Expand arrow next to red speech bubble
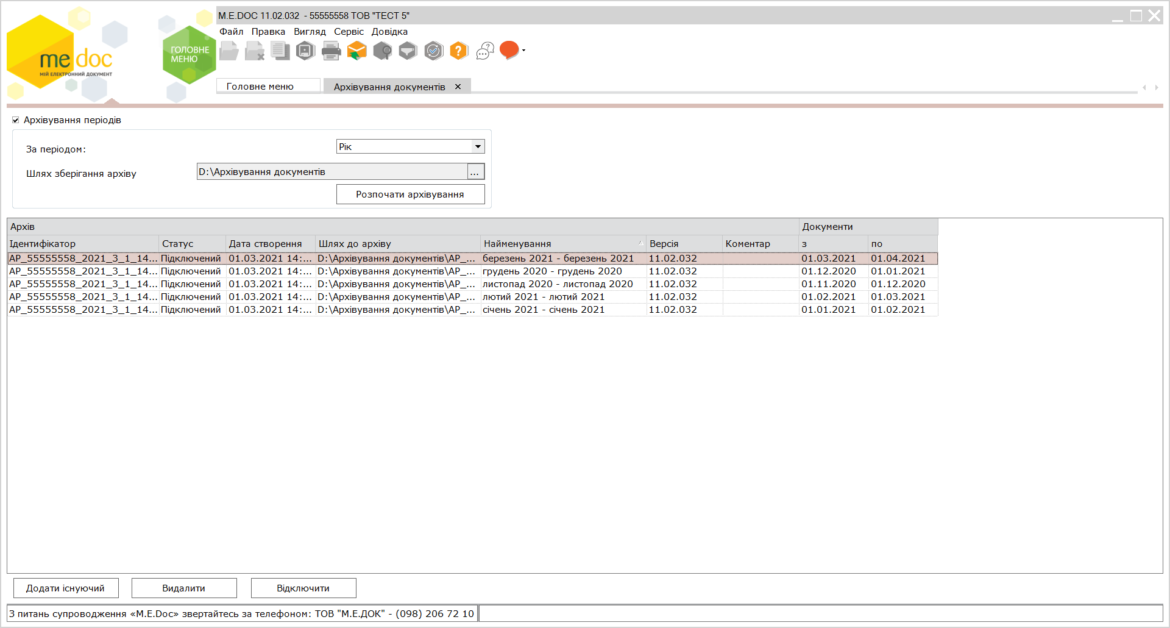 click(x=524, y=51)
